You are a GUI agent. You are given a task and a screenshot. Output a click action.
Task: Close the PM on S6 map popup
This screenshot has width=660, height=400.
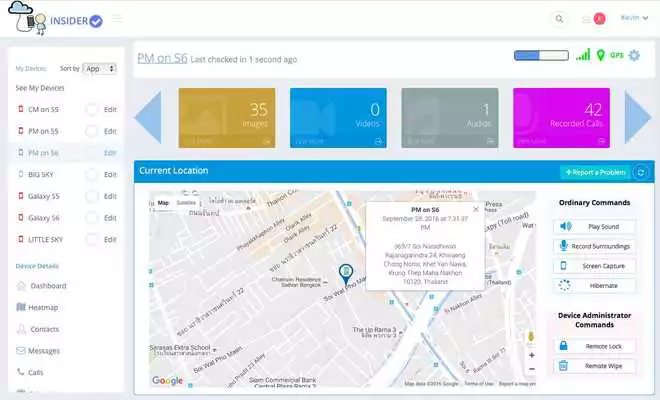pyautogui.click(x=476, y=209)
